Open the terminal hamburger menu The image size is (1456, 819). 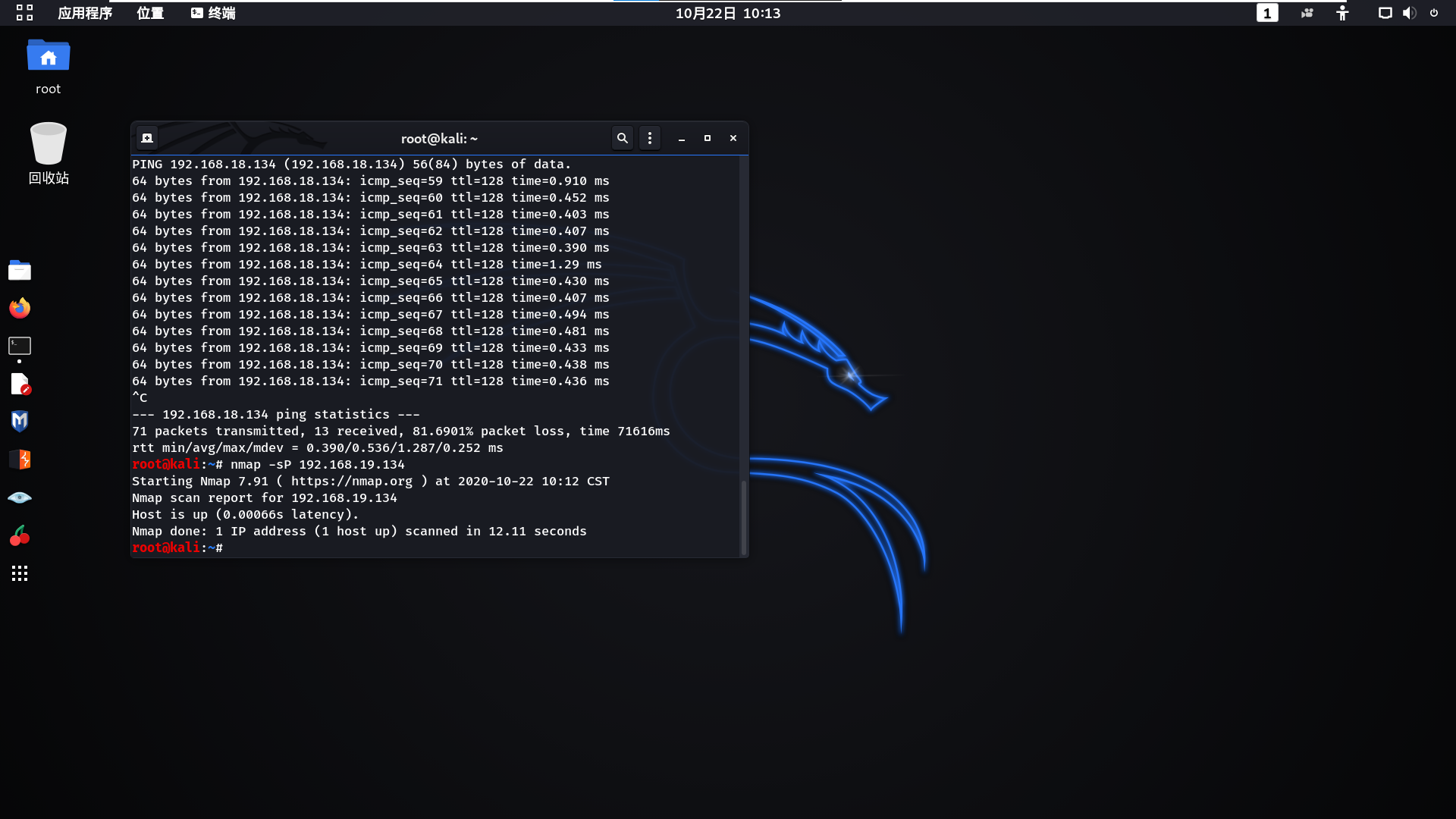(650, 138)
